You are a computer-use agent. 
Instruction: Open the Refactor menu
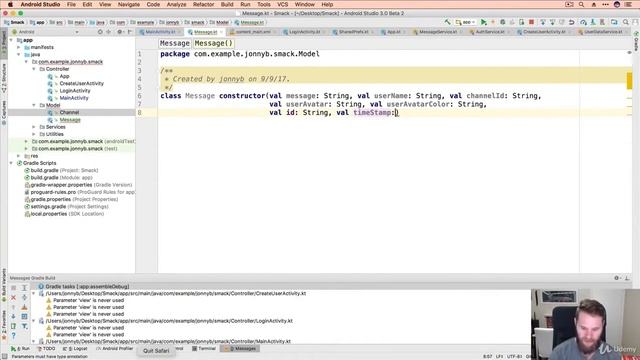coord(203,4)
